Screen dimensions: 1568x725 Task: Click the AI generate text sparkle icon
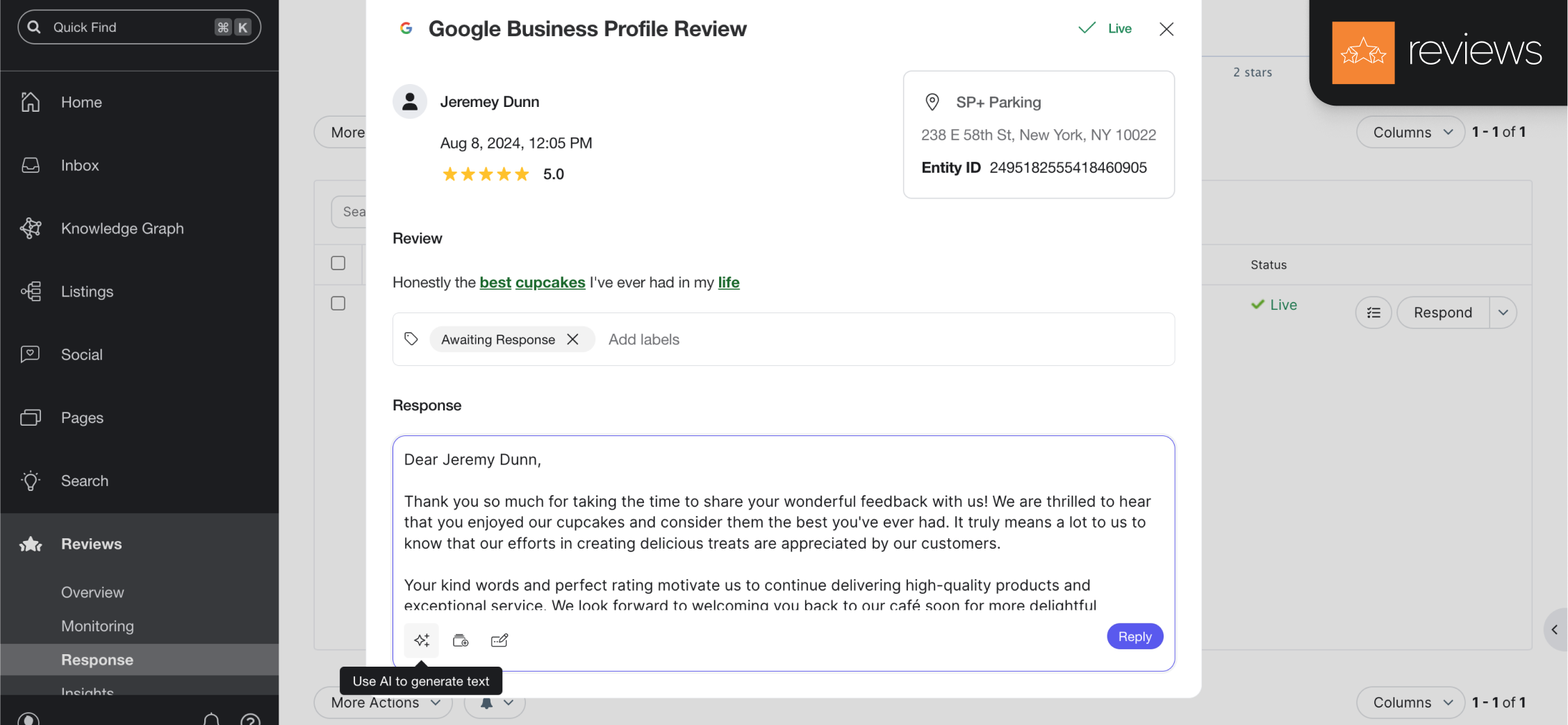pos(422,640)
